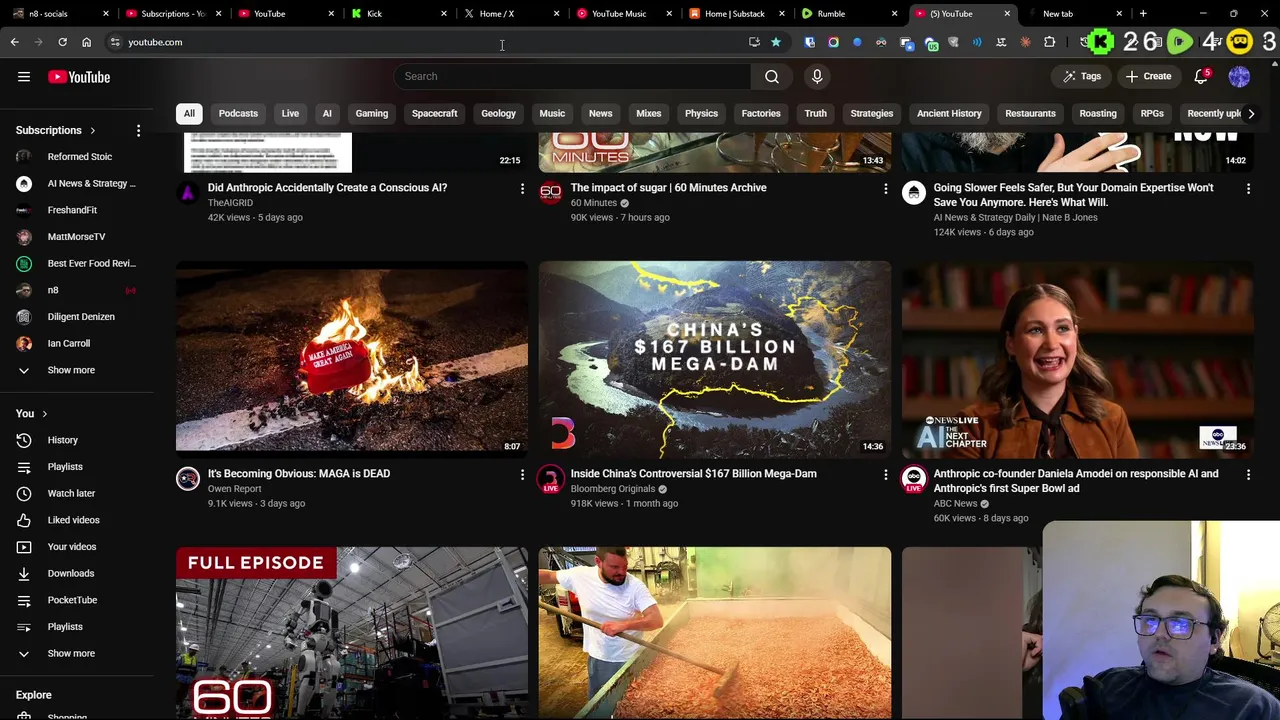Open the account avatar menu

coord(1239,77)
